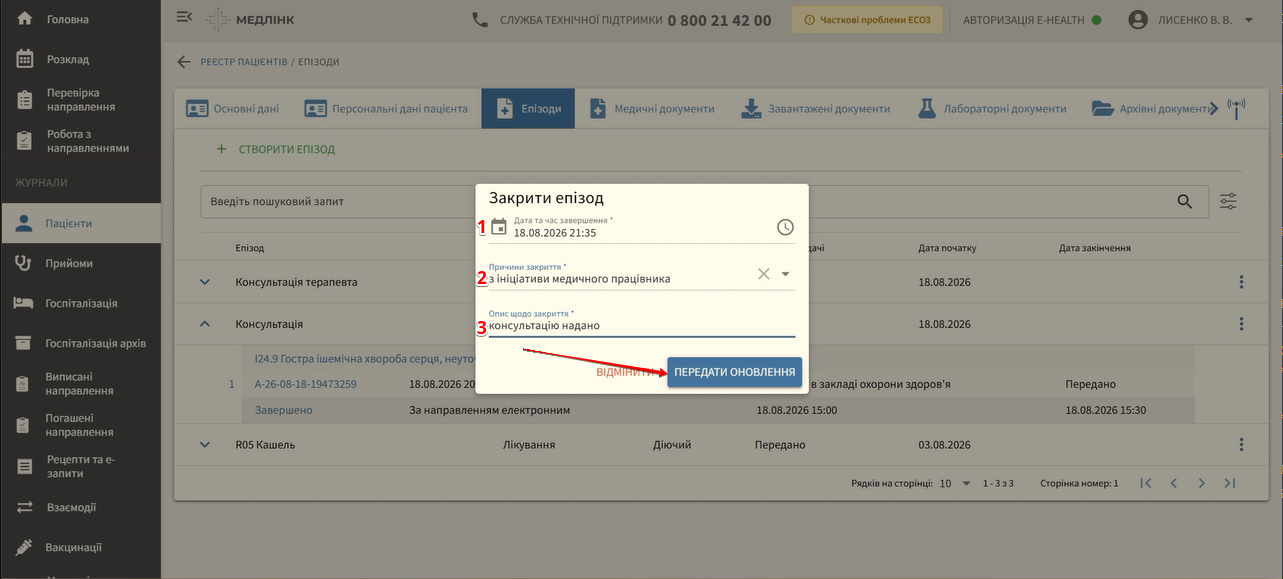1283x579 pixels.
Task: Open Госпіталізація in the sidebar
Action: 81,303
